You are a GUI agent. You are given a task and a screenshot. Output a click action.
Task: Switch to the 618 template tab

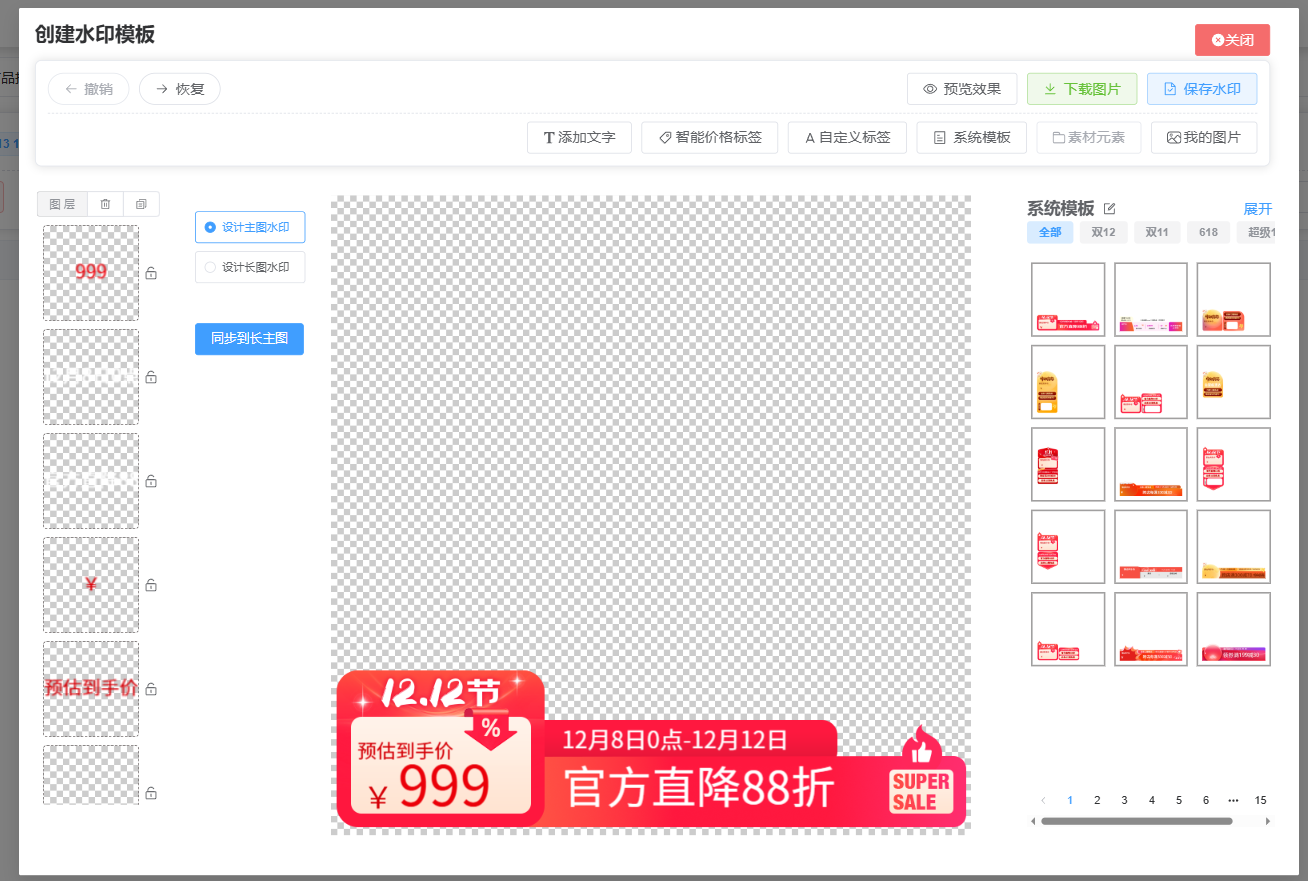coord(1208,232)
